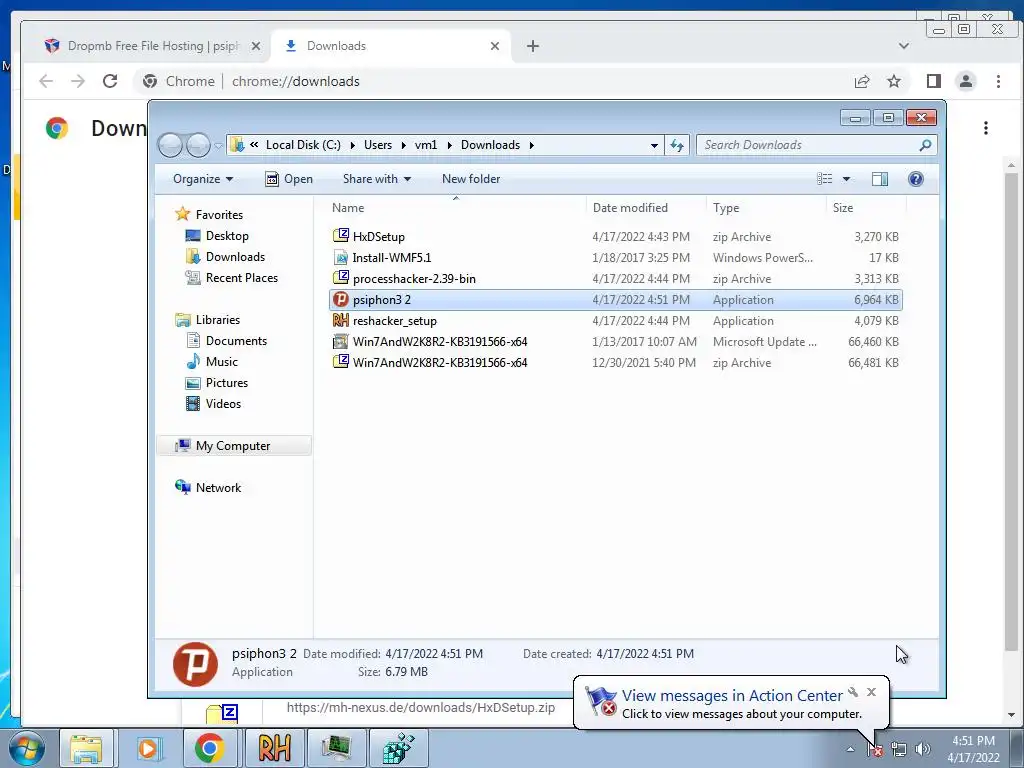Click the Open toolbar button
The width and height of the screenshot is (1024, 768).
[289, 179]
